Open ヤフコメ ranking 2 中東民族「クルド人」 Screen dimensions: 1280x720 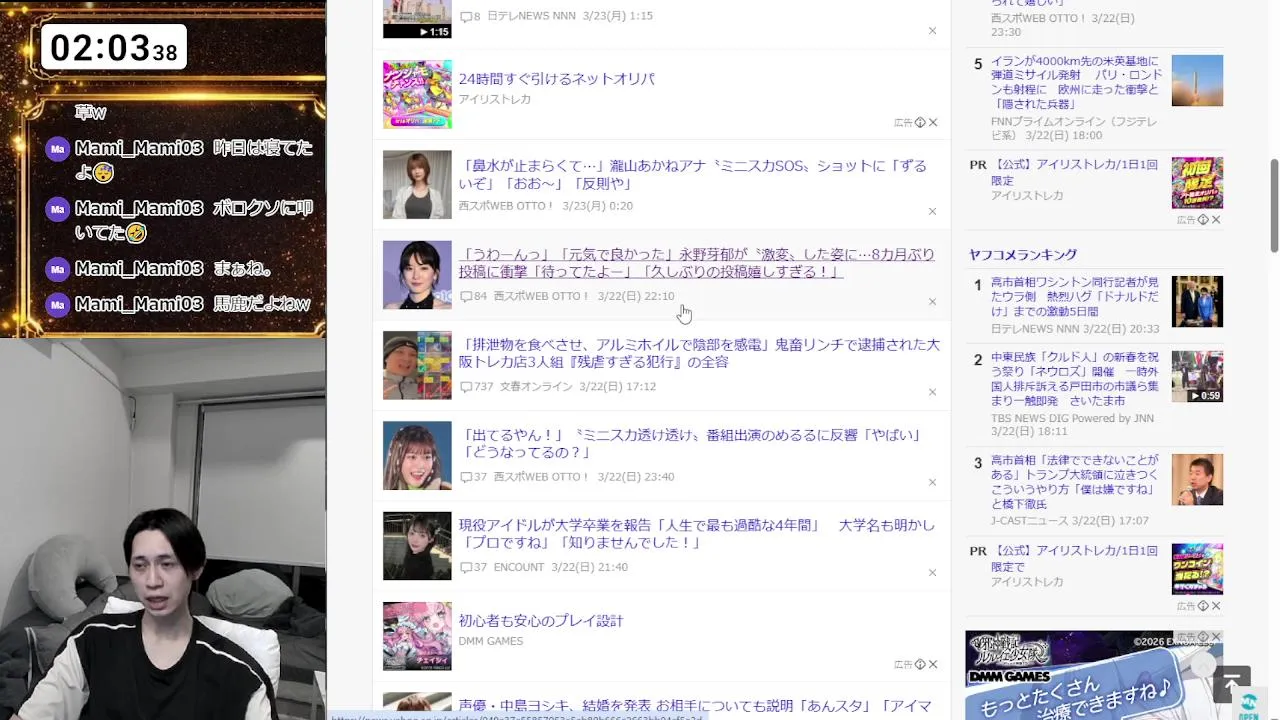(x=1075, y=379)
